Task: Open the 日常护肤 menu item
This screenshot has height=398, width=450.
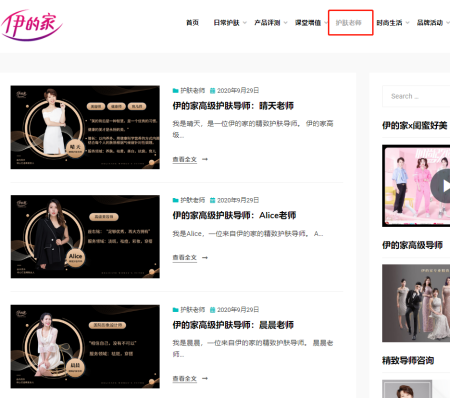Action: coord(226,23)
